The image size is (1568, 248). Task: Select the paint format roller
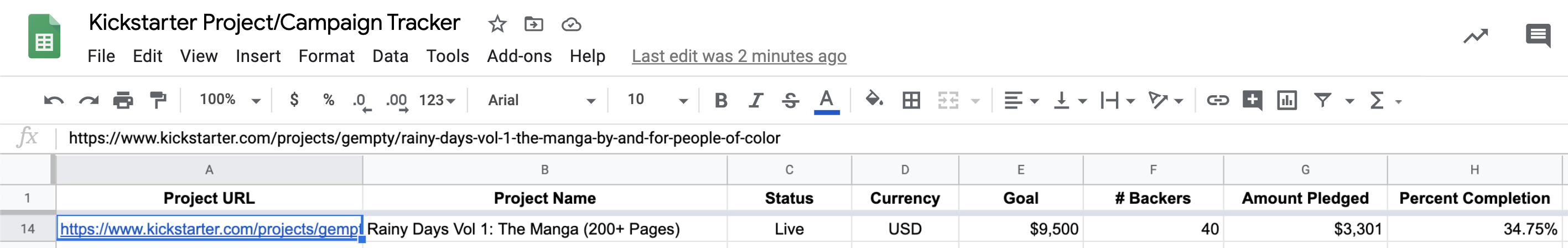(158, 100)
